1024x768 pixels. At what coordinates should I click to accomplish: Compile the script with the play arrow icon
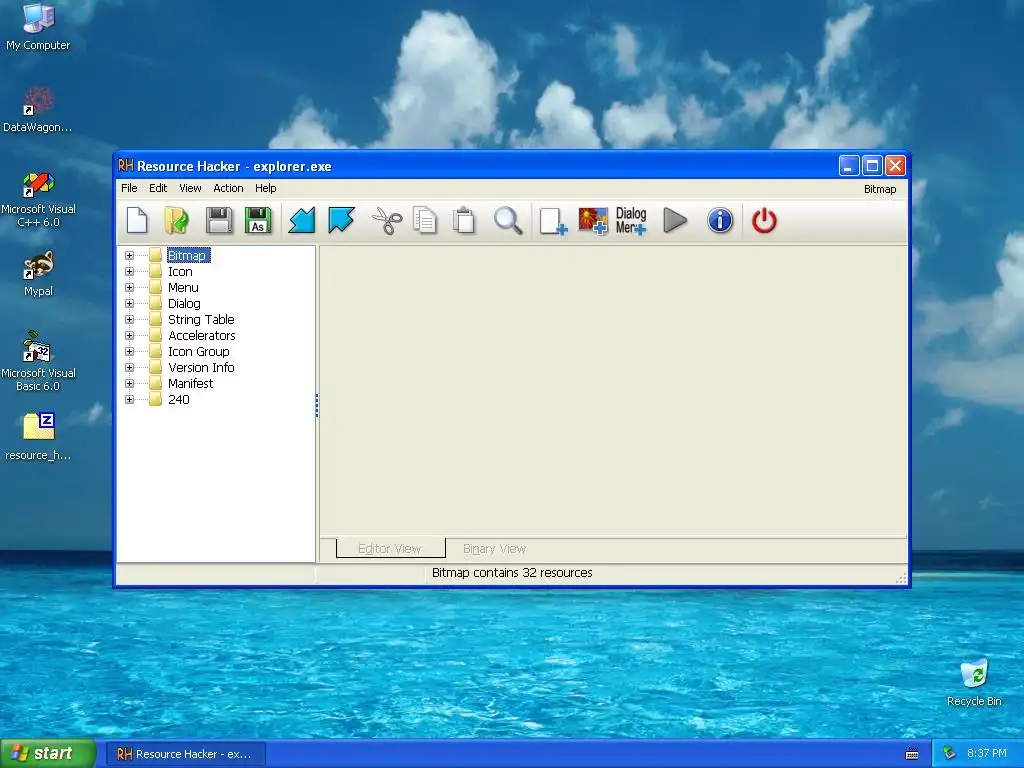click(x=675, y=220)
